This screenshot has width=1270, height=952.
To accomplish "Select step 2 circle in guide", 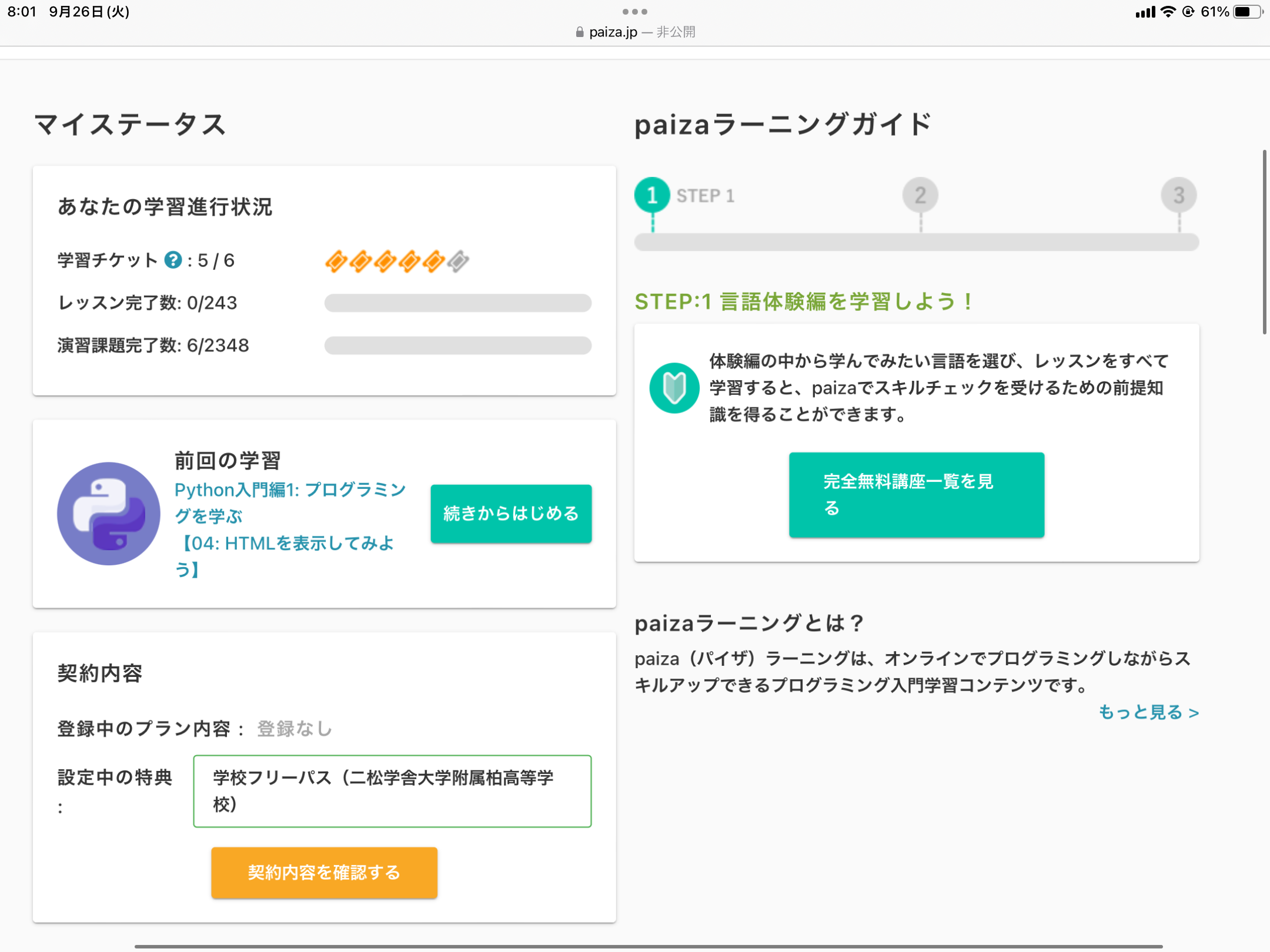I will coord(920,195).
